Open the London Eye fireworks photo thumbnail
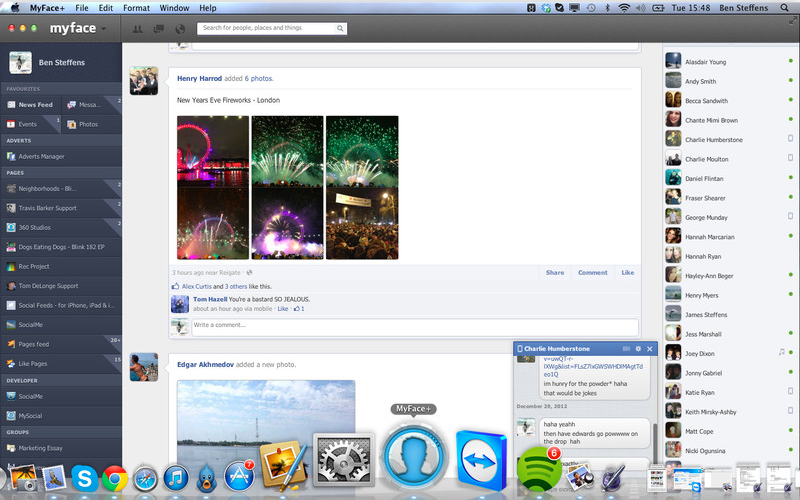Viewport: 800px width, 500px height. (212, 151)
